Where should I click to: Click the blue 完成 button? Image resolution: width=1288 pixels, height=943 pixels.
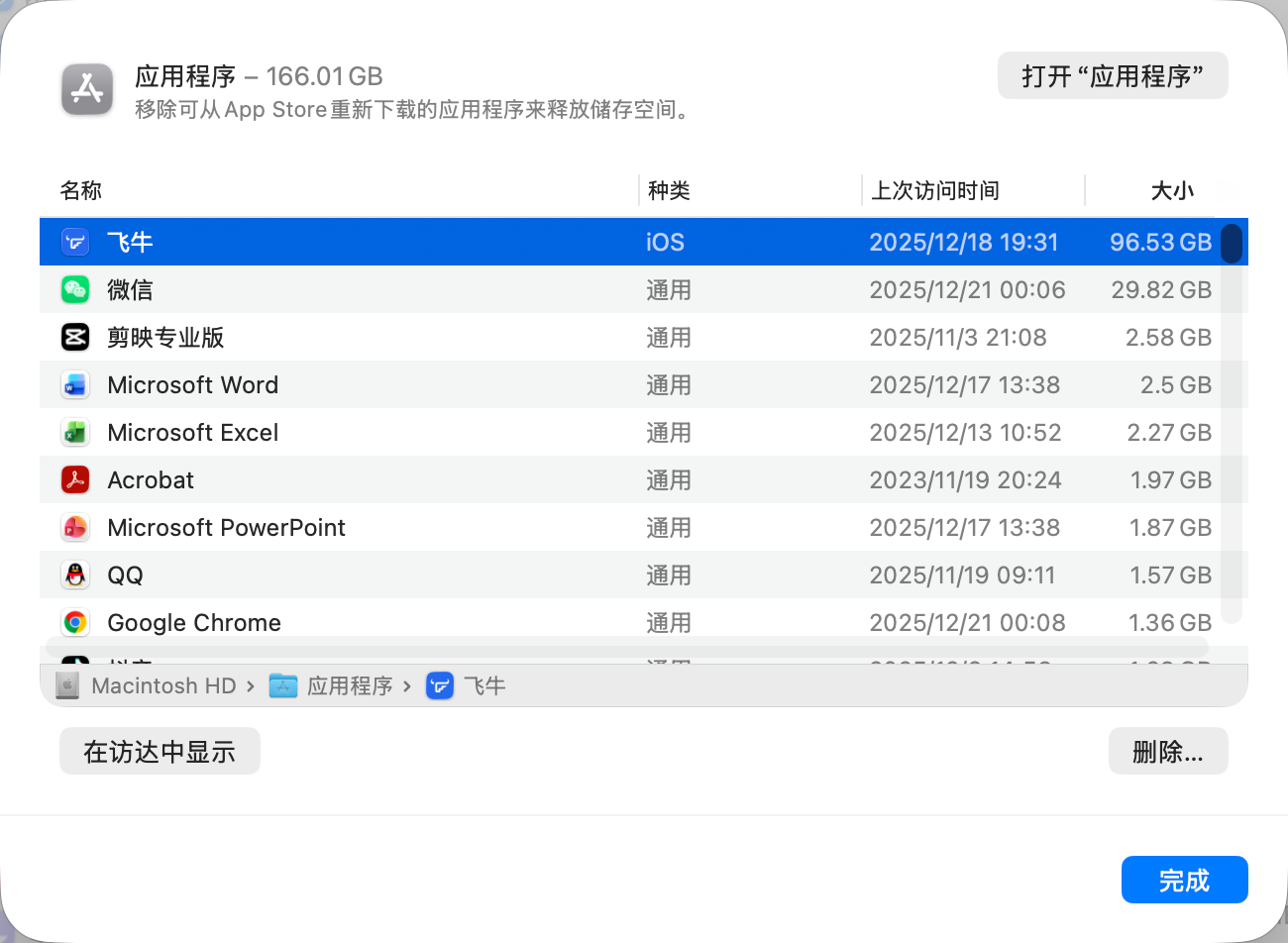point(1184,881)
